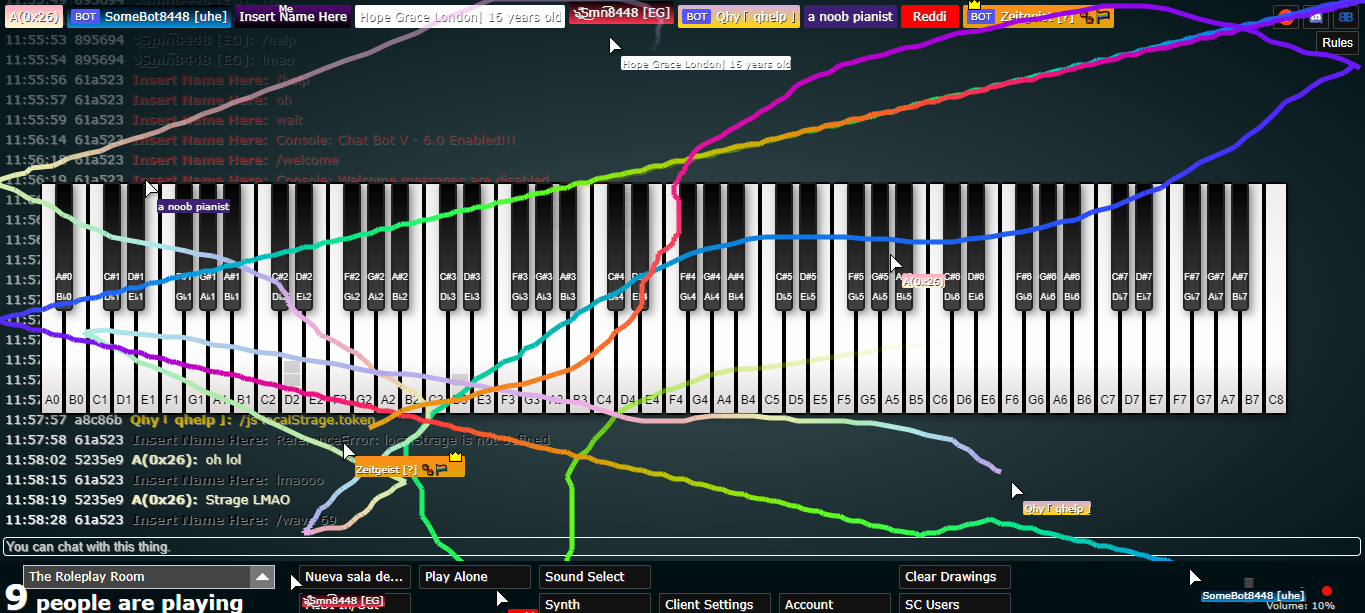Click the Play Alone button
Image resolution: width=1365 pixels, height=613 pixels.
(475, 577)
